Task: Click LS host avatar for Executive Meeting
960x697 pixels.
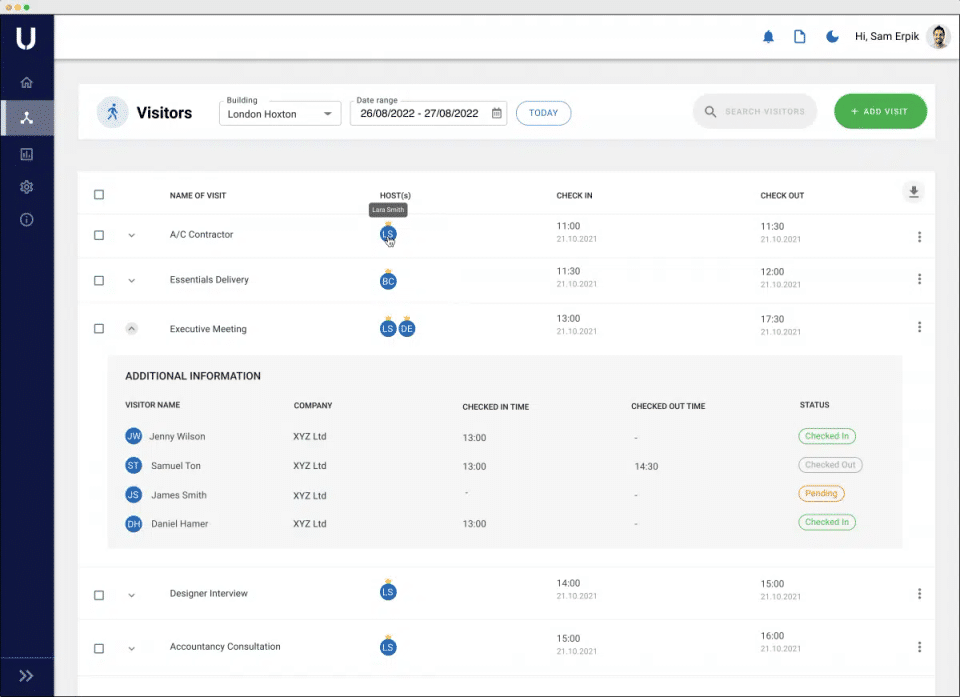Action: click(388, 329)
